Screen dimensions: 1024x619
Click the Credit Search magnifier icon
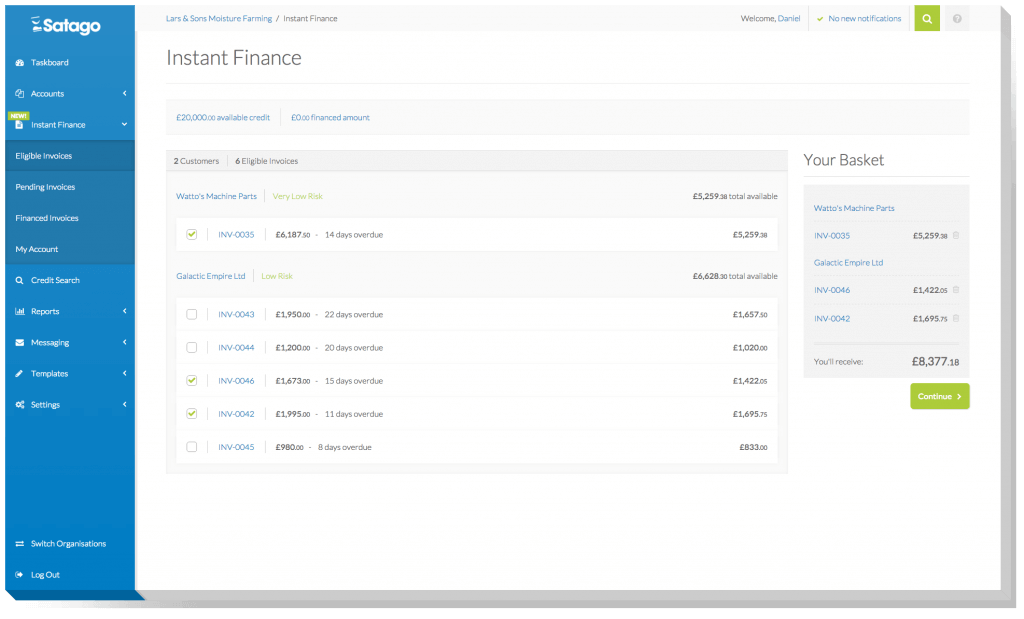20,280
